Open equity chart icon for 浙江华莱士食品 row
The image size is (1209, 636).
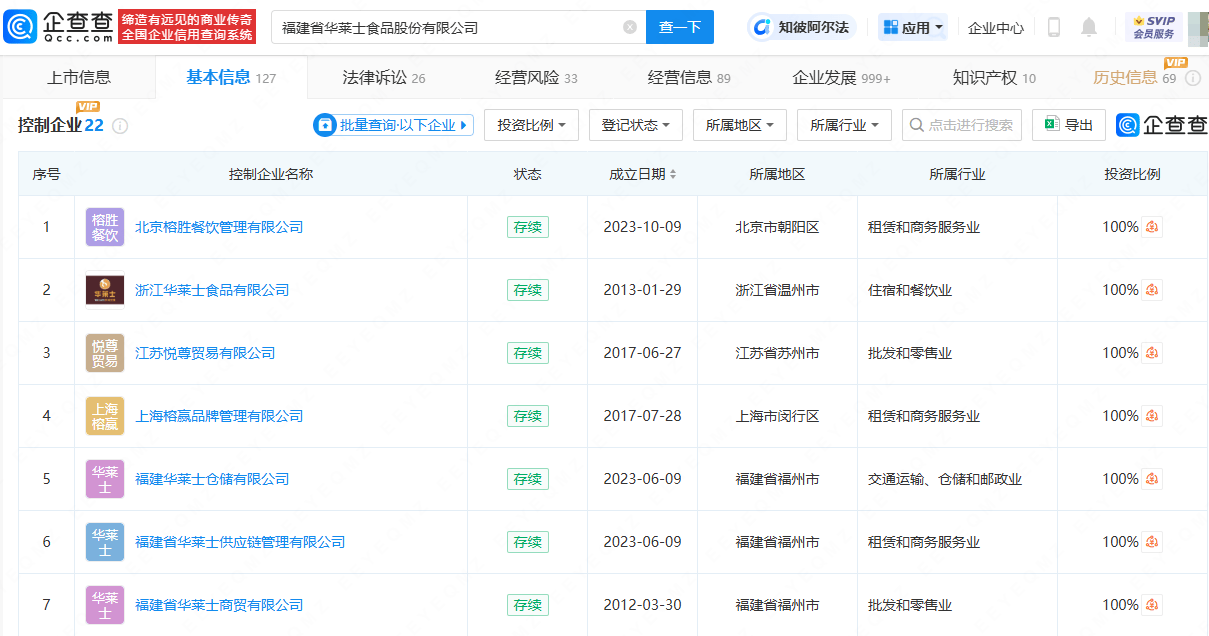pos(1153,290)
